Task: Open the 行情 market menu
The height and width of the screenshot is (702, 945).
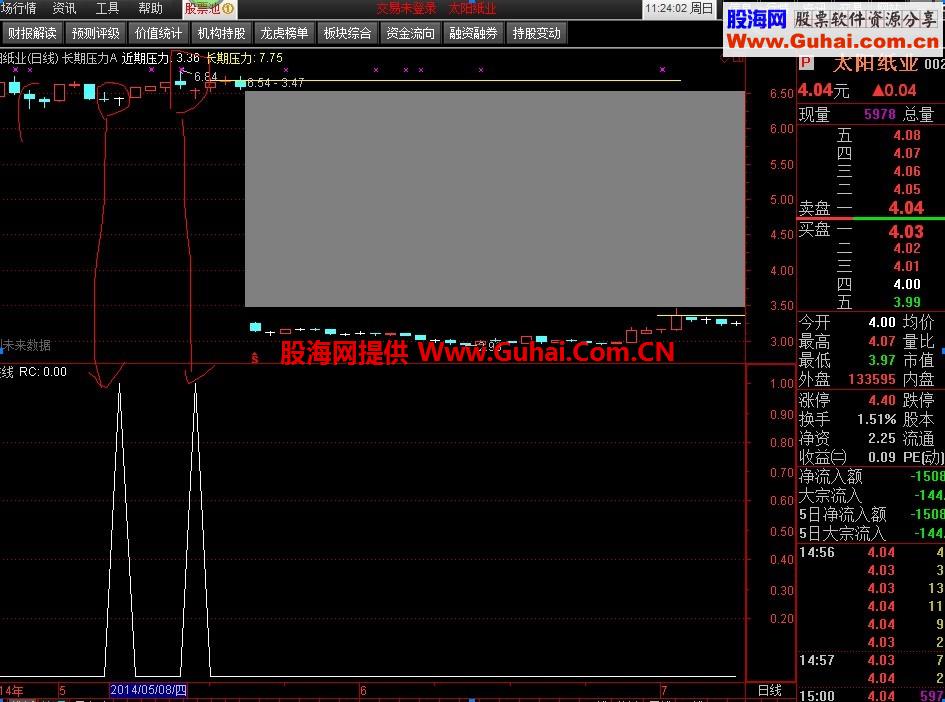Action: point(18,8)
